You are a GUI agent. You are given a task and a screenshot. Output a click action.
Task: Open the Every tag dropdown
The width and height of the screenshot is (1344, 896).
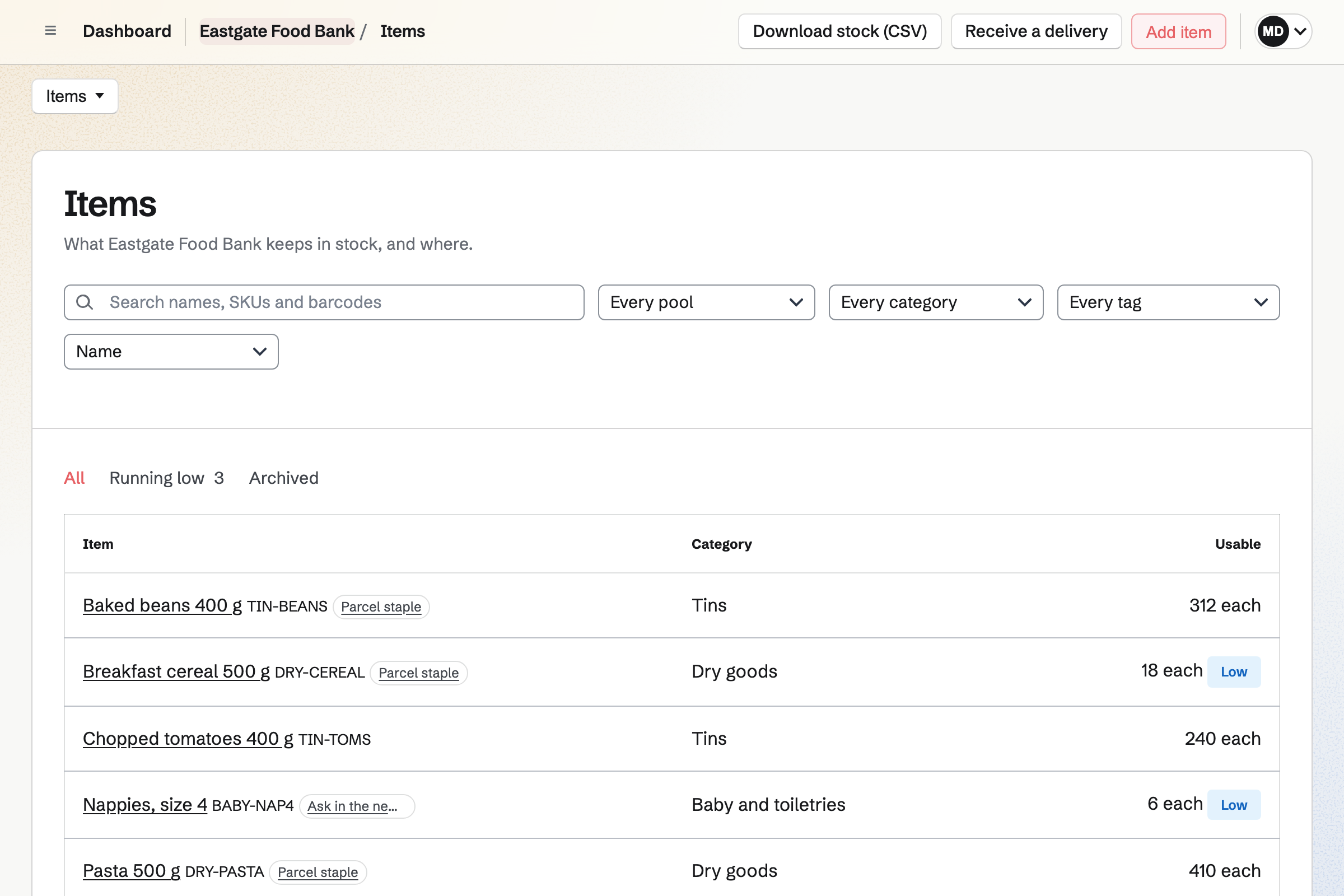click(x=1168, y=302)
